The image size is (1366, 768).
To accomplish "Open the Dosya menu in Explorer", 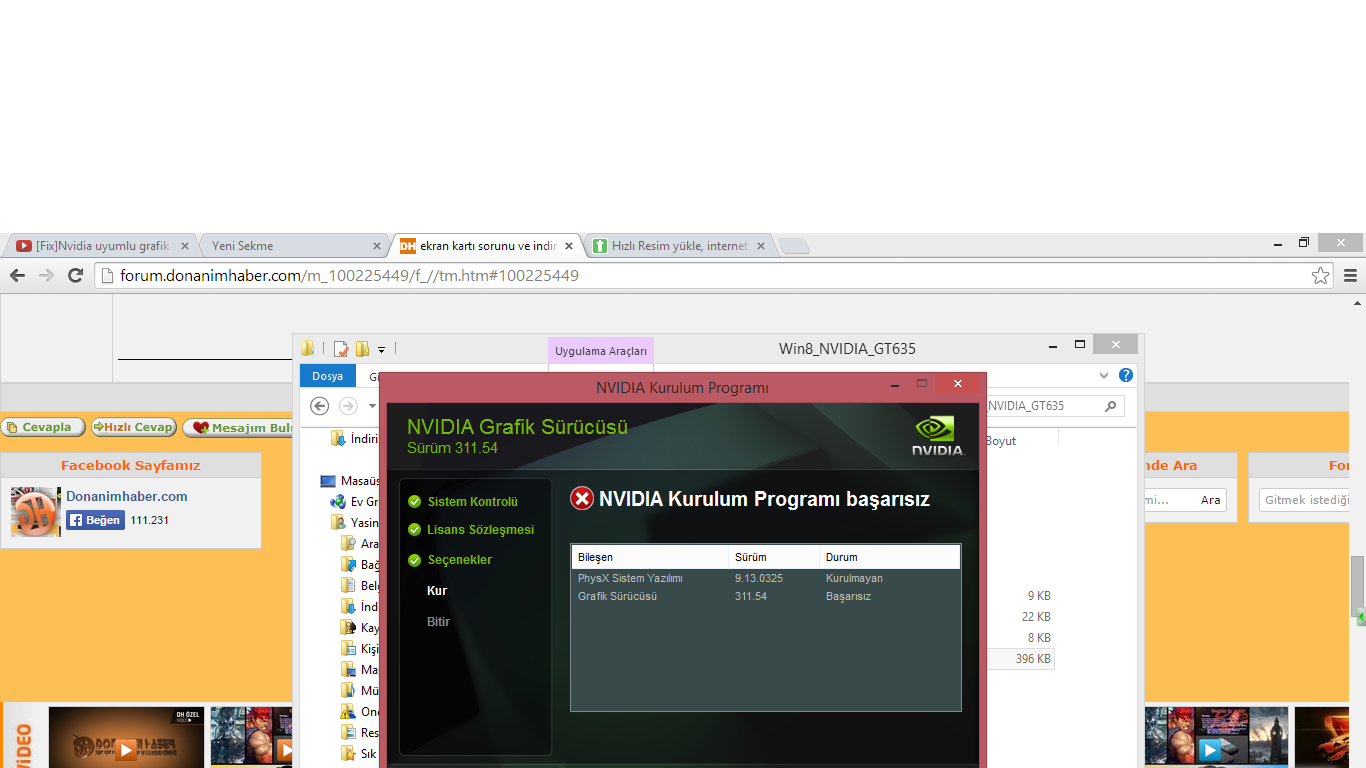I will [x=327, y=376].
